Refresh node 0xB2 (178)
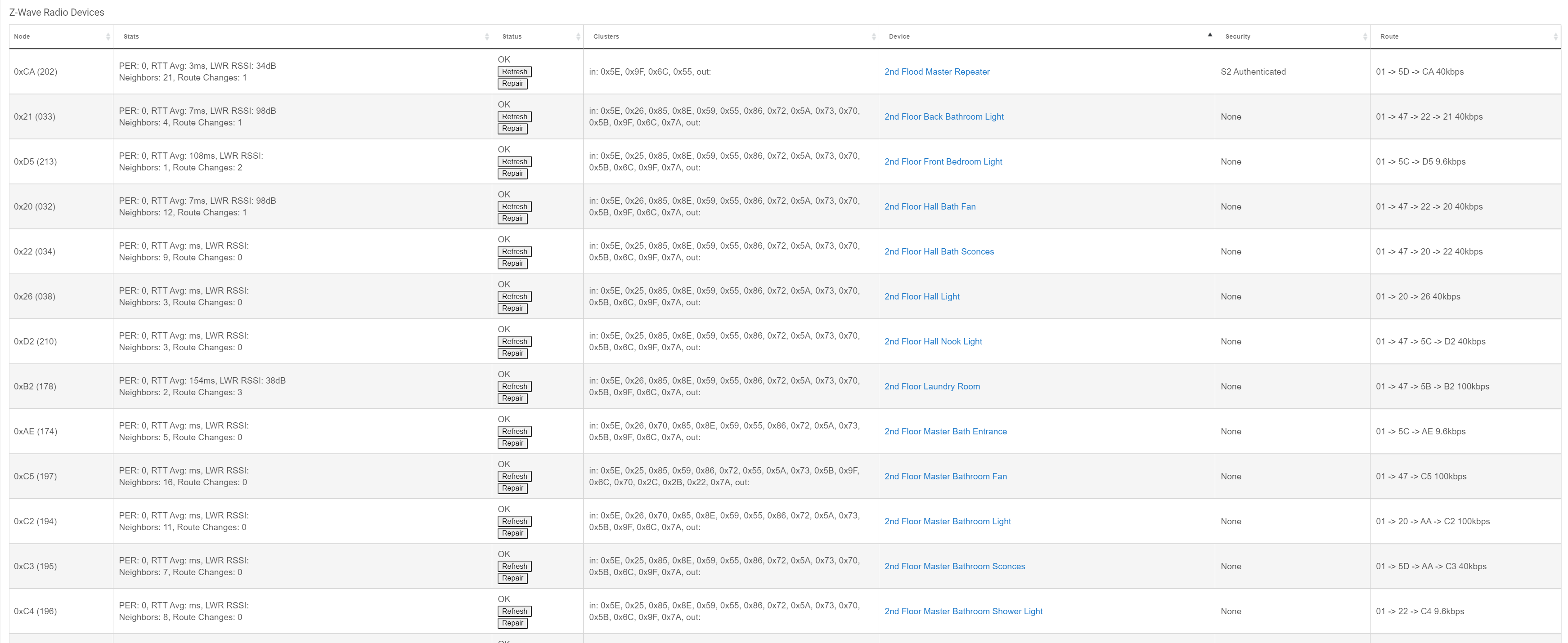This screenshot has width=1568, height=643. coord(514,387)
